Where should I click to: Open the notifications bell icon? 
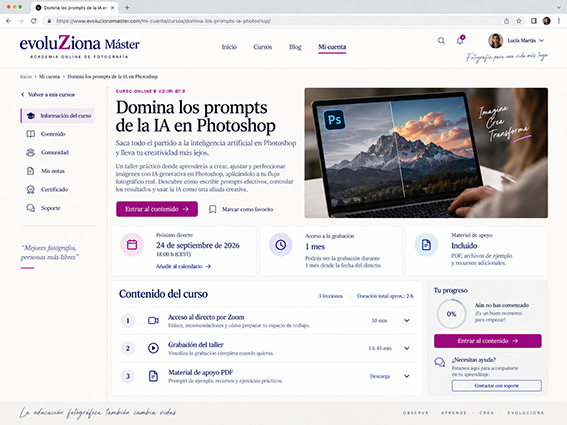point(460,40)
